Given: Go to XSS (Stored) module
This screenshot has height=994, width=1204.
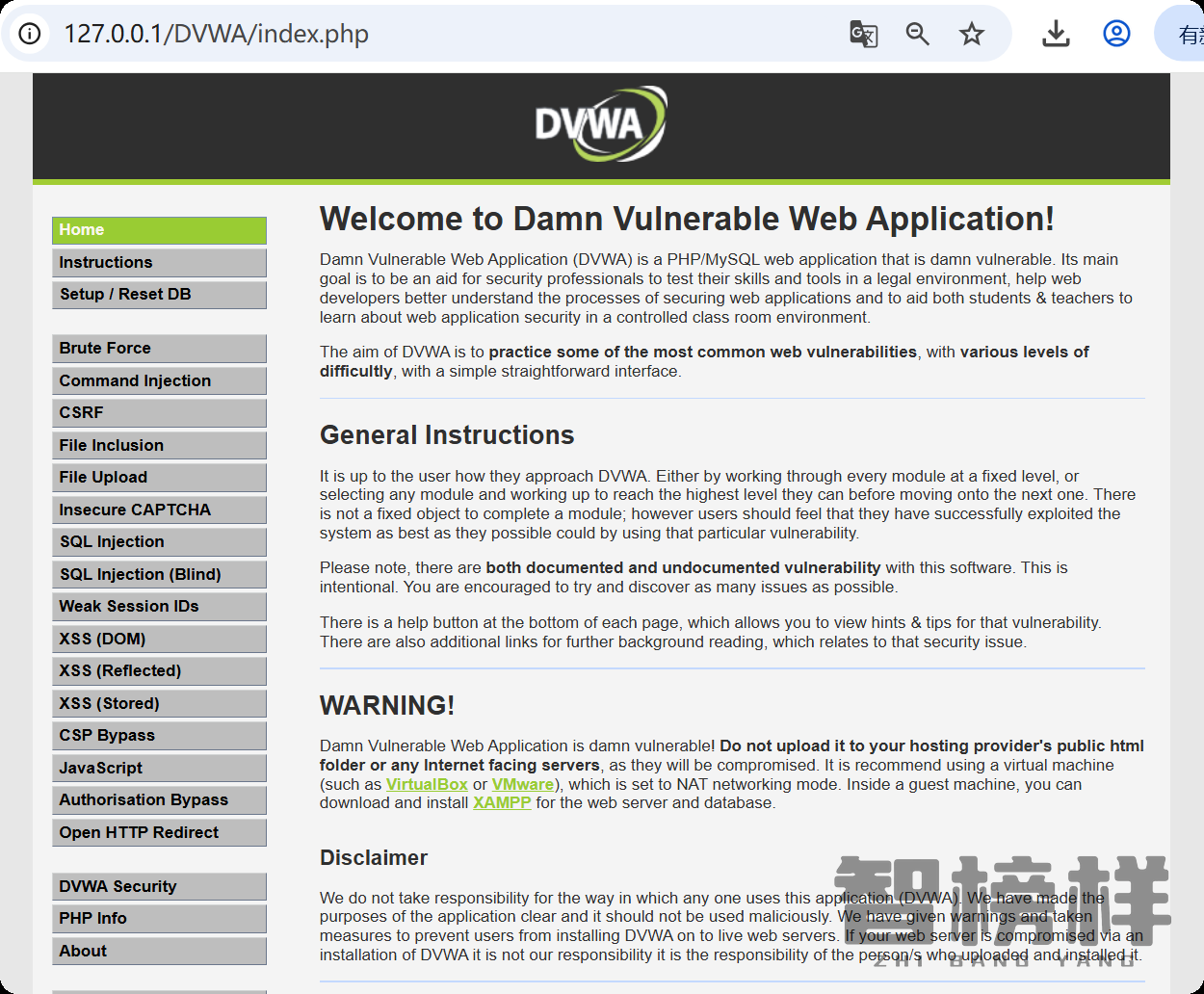Looking at the screenshot, I should (x=159, y=704).
